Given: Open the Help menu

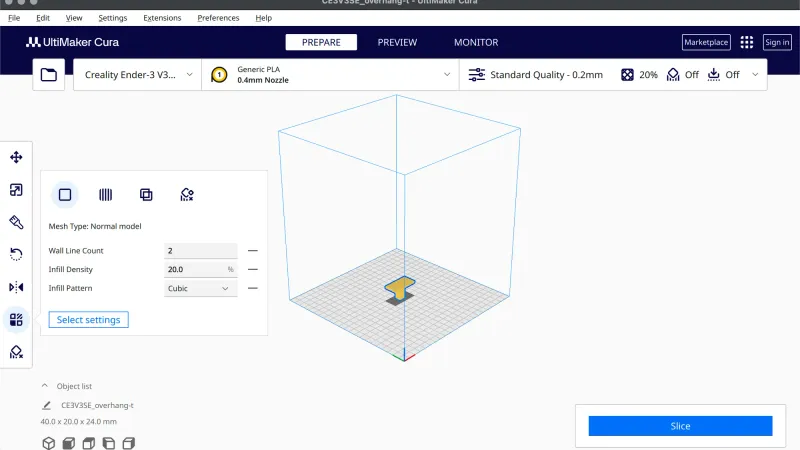Looking at the screenshot, I should point(264,18).
